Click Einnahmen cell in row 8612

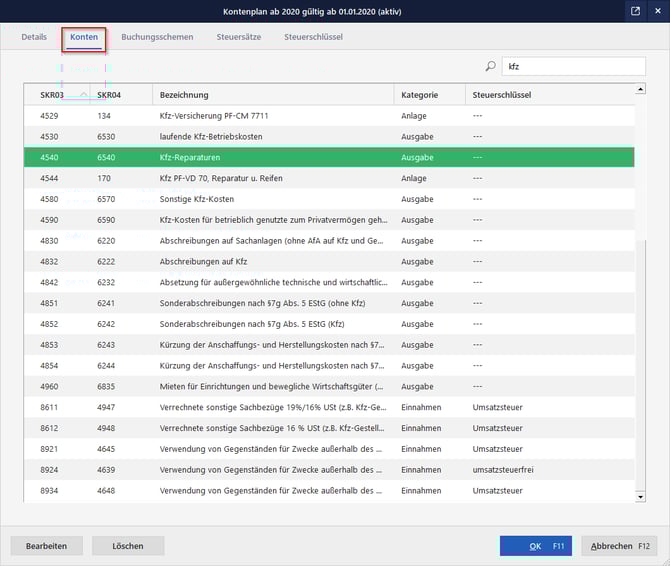click(421, 428)
